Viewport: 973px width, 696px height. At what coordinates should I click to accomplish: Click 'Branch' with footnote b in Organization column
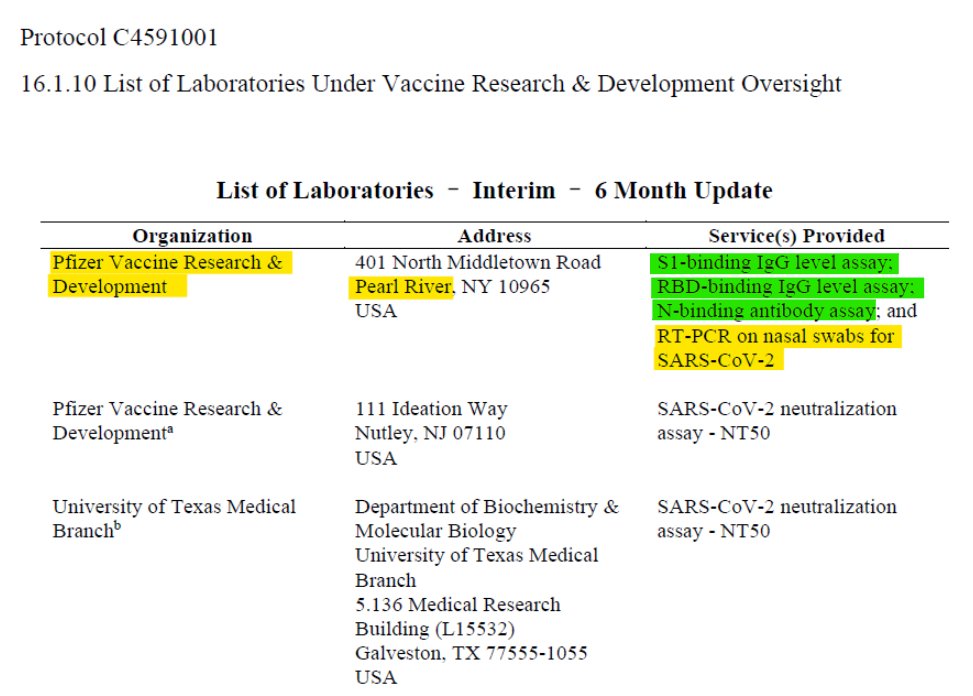(x=86, y=531)
